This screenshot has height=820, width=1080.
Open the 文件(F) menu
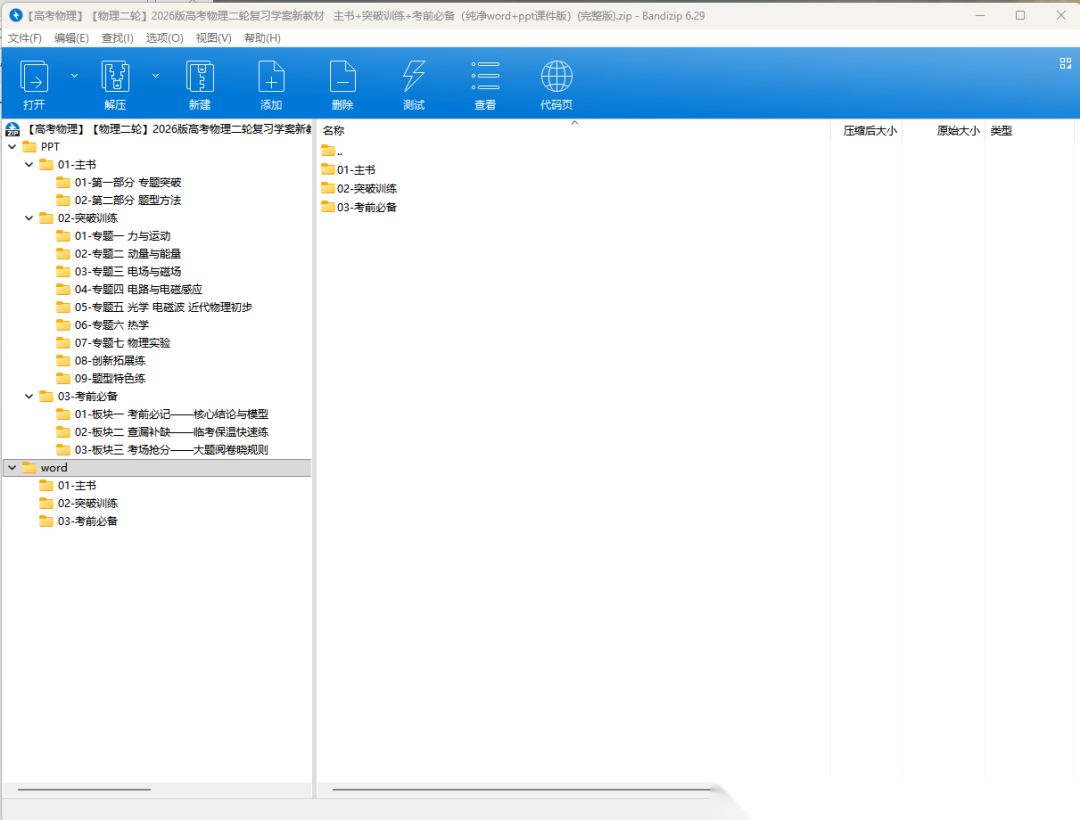click(25, 38)
